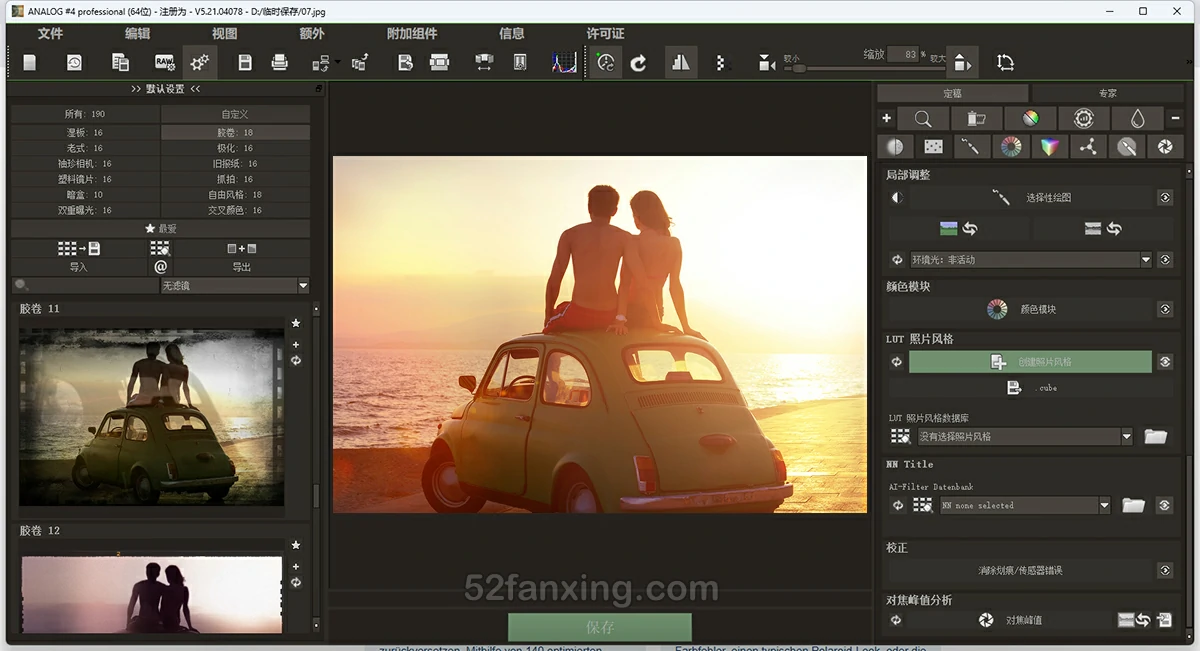The image size is (1200, 651).
Task: Click the crop and rotate toolbar icon
Action: click(x=1005, y=63)
